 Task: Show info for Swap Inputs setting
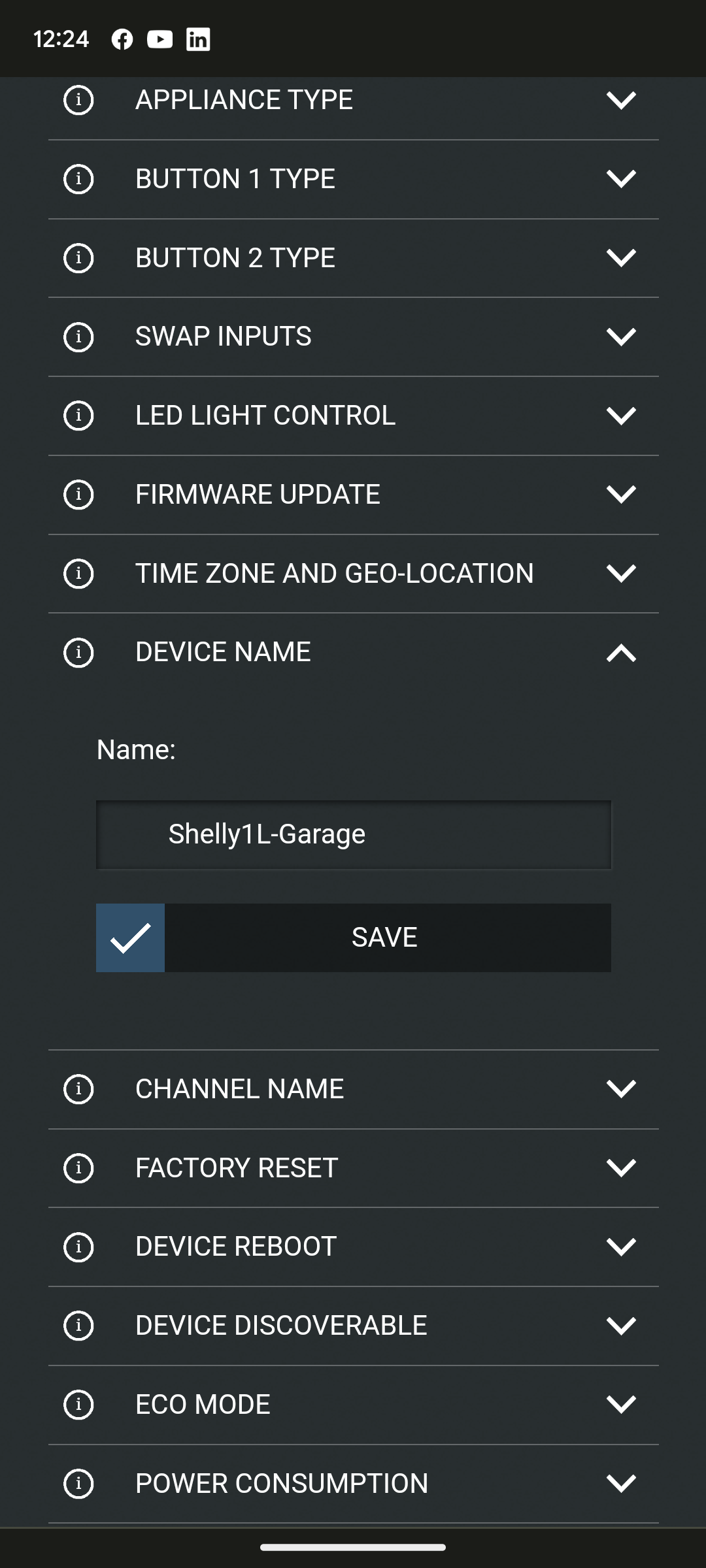[78, 336]
